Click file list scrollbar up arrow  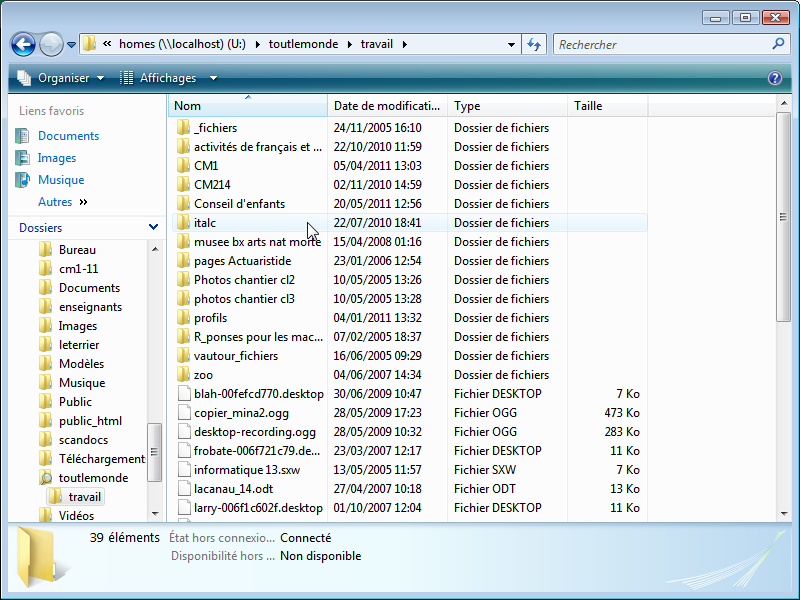click(784, 104)
